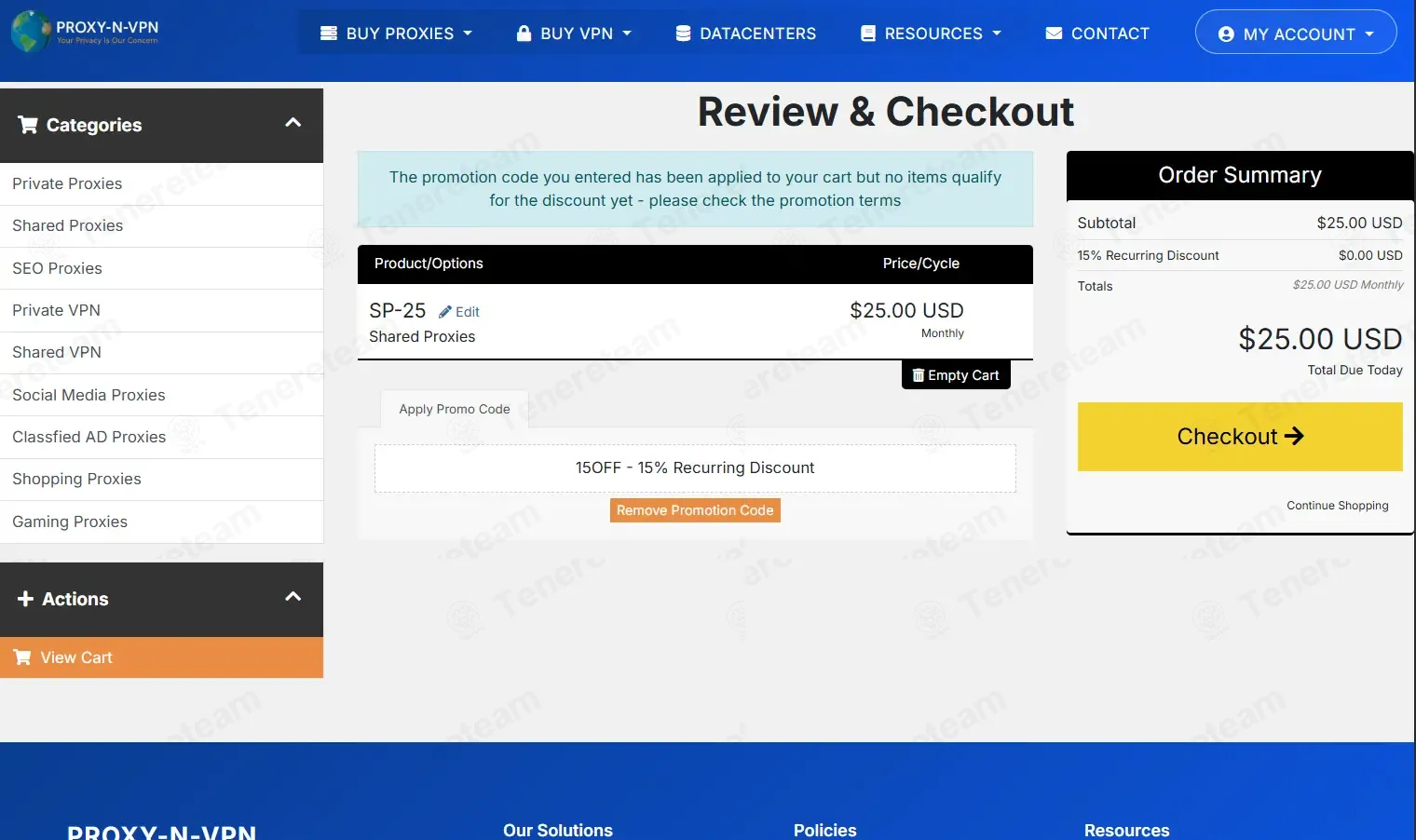Screen dimensions: 1416x840
Task: Open the My Account dropdown
Action: tap(1296, 32)
